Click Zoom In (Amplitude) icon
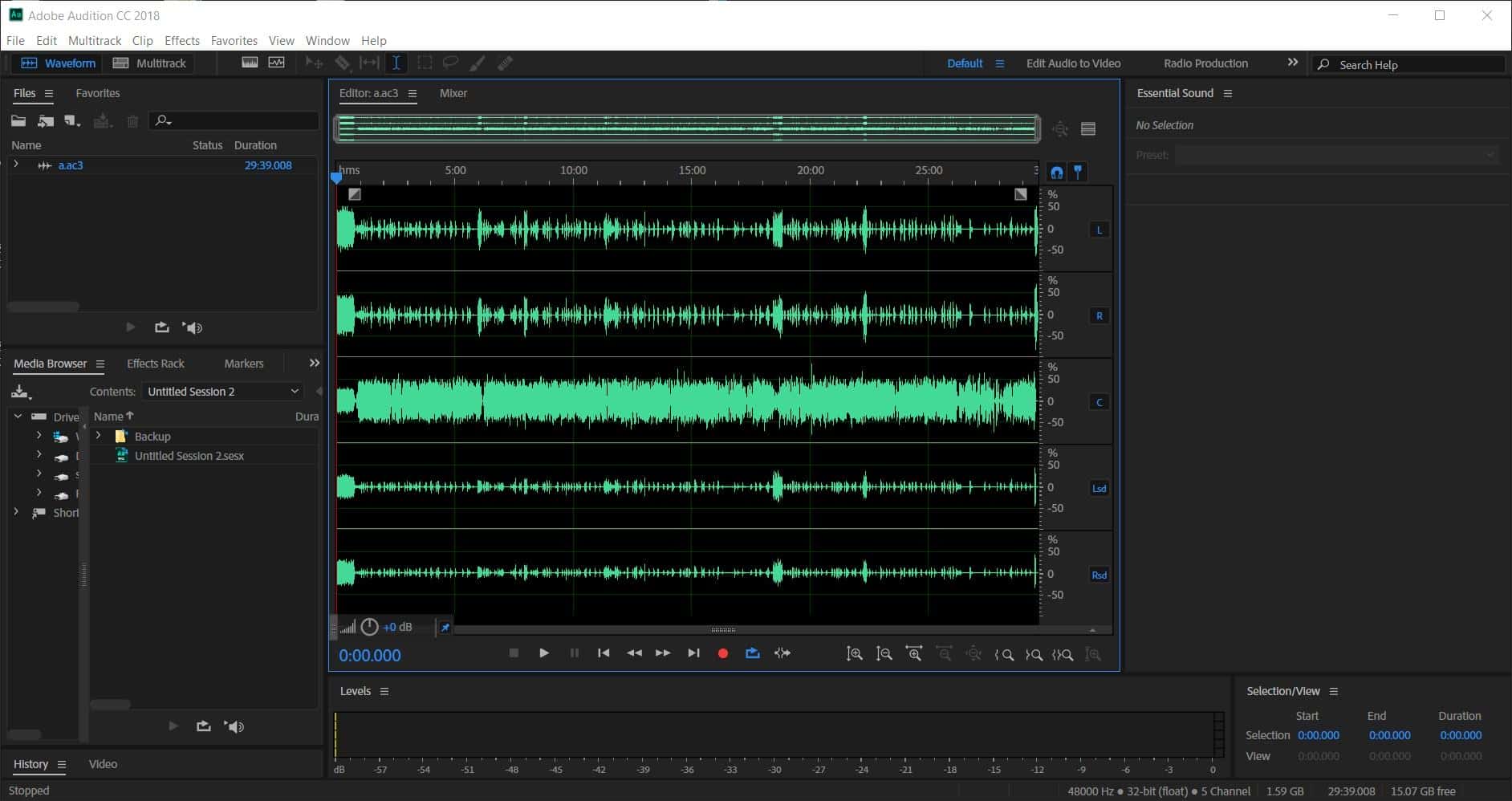The width and height of the screenshot is (1512, 801). pyautogui.click(x=855, y=654)
